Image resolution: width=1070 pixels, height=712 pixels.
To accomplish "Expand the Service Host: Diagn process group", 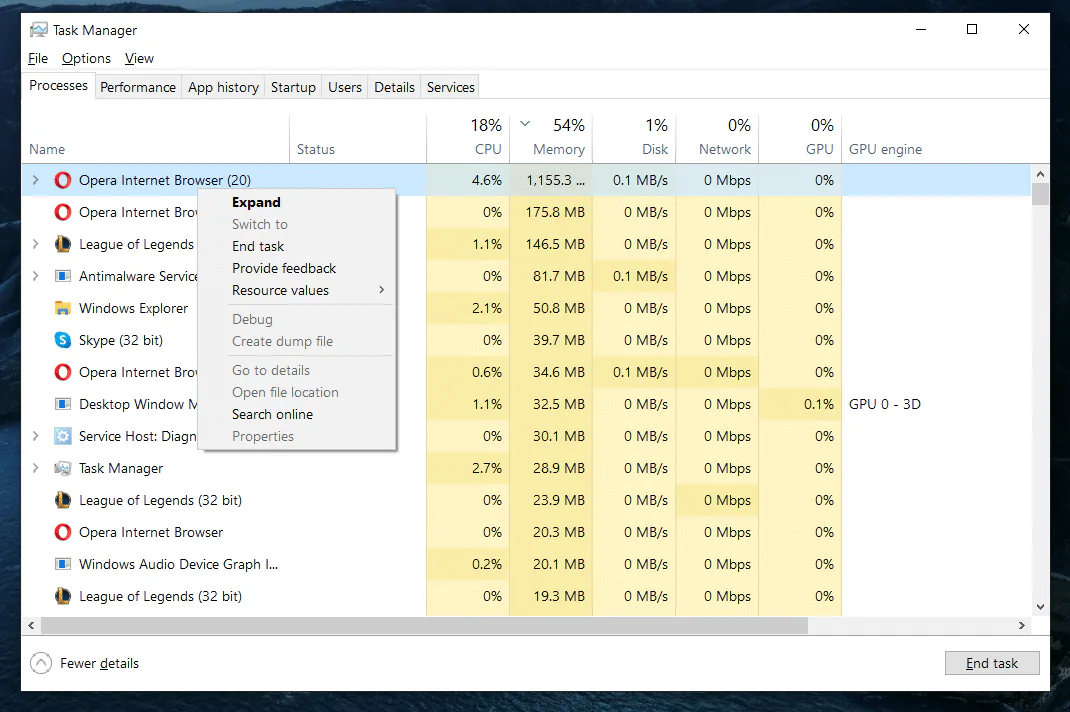I will point(35,436).
